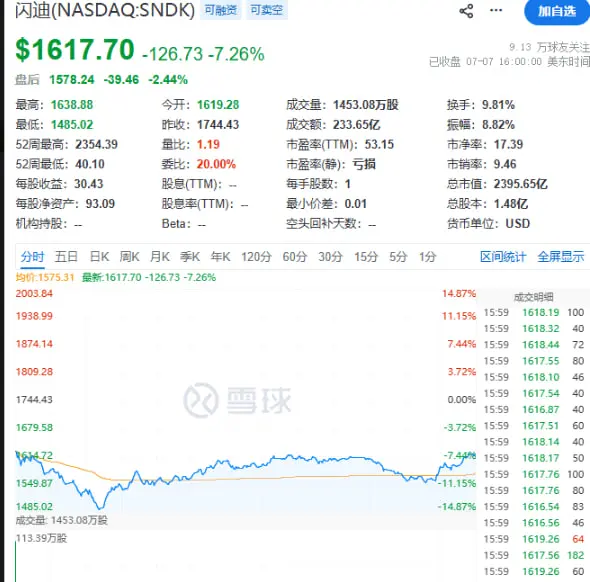Click the 加自选 button
590x582 pixels.
click(557, 11)
